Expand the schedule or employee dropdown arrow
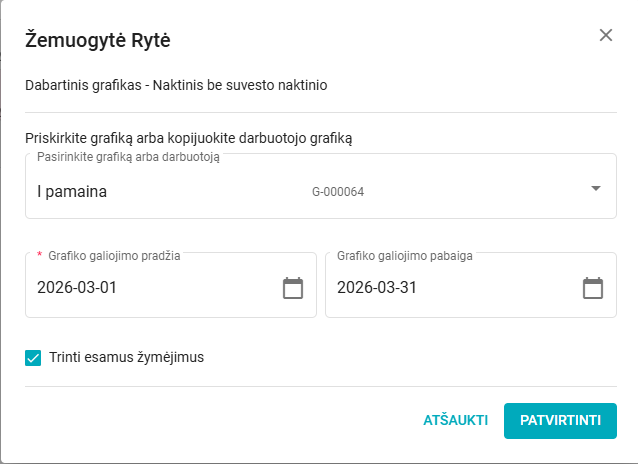The width and height of the screenshot is (638, 464). click(x=595, y=188)
